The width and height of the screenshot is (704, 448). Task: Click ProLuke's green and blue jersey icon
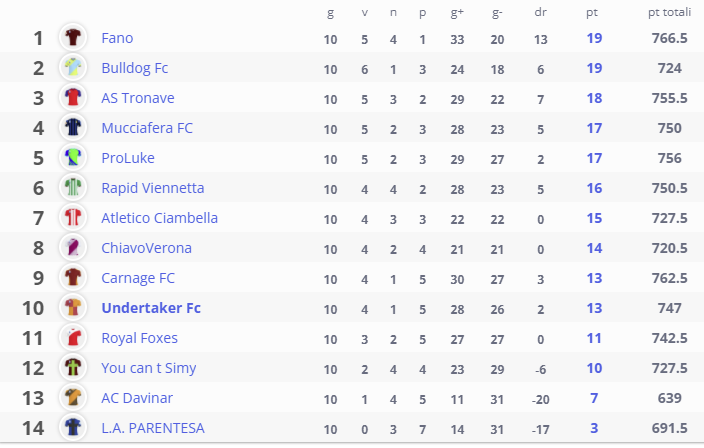[73, 158]
